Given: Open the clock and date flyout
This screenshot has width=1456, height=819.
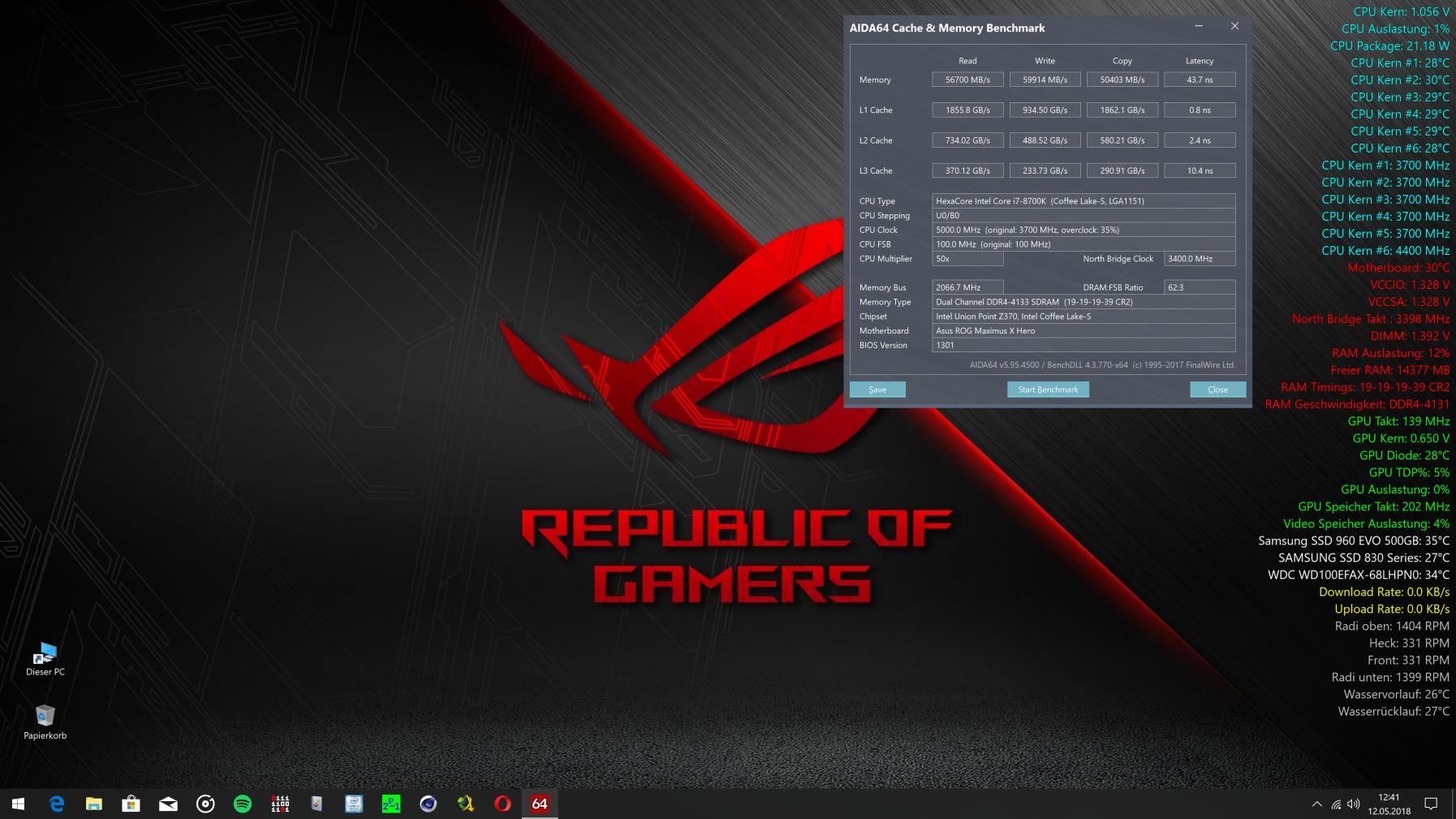Looking at the screenshot, I should (x=1389, y=804).
